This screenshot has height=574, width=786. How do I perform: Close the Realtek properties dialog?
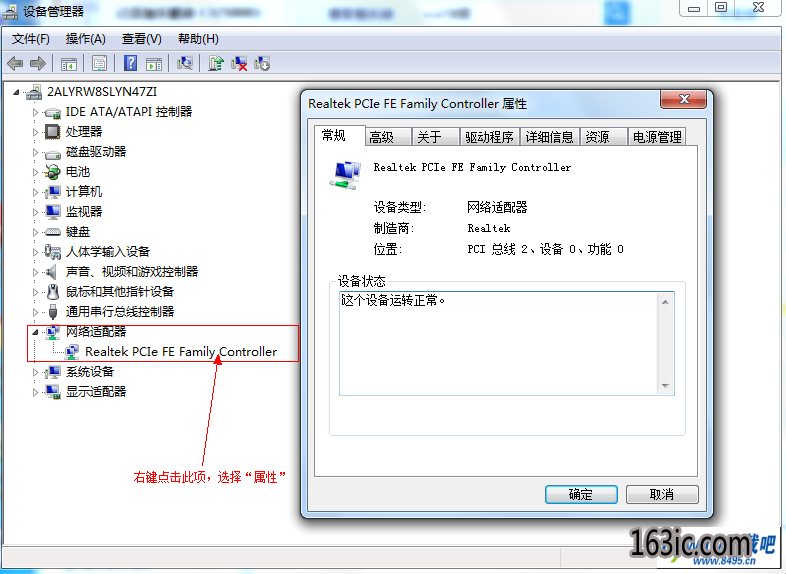click(x=684, y=99)
